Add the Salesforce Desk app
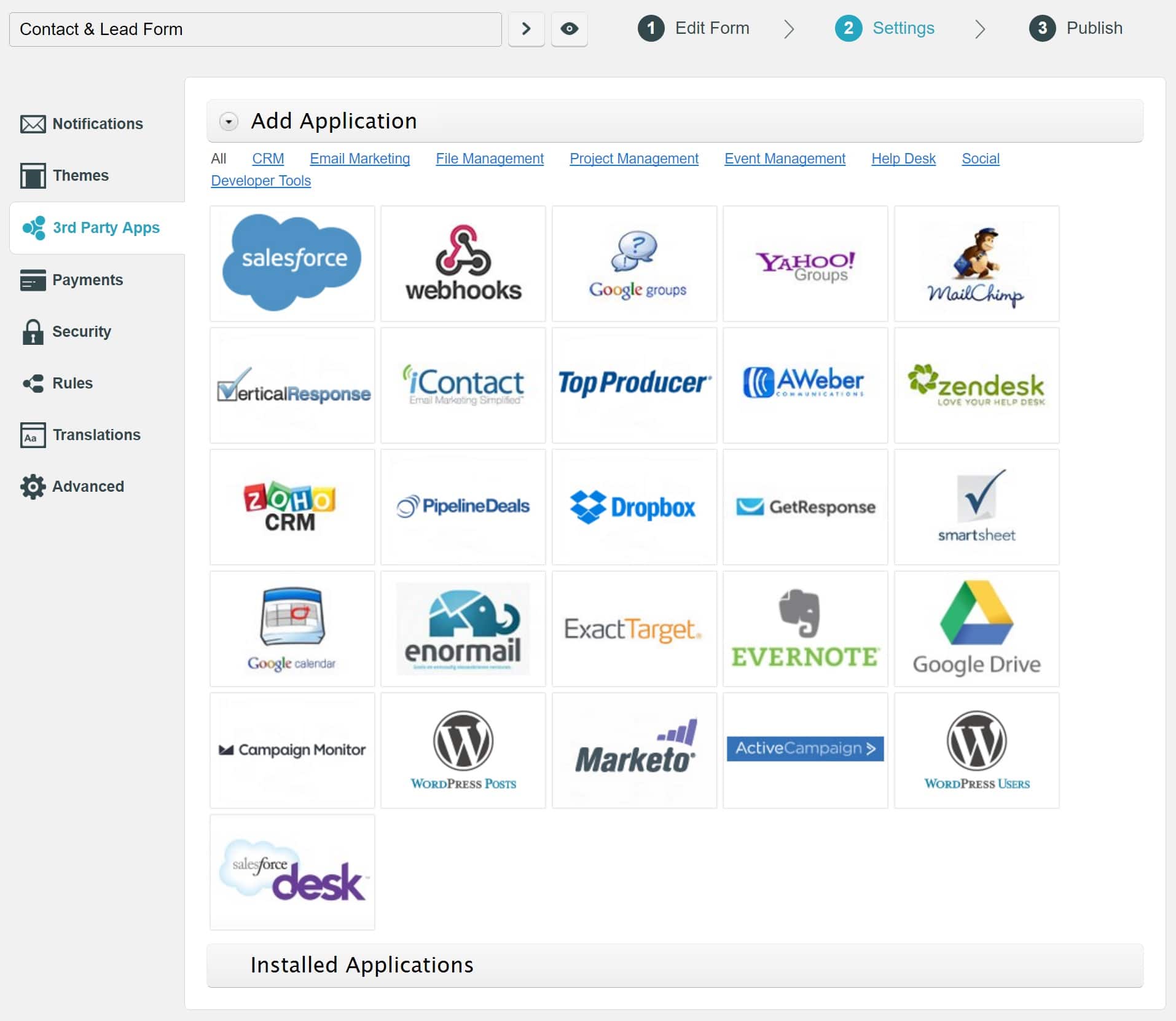 click(292, 872)
